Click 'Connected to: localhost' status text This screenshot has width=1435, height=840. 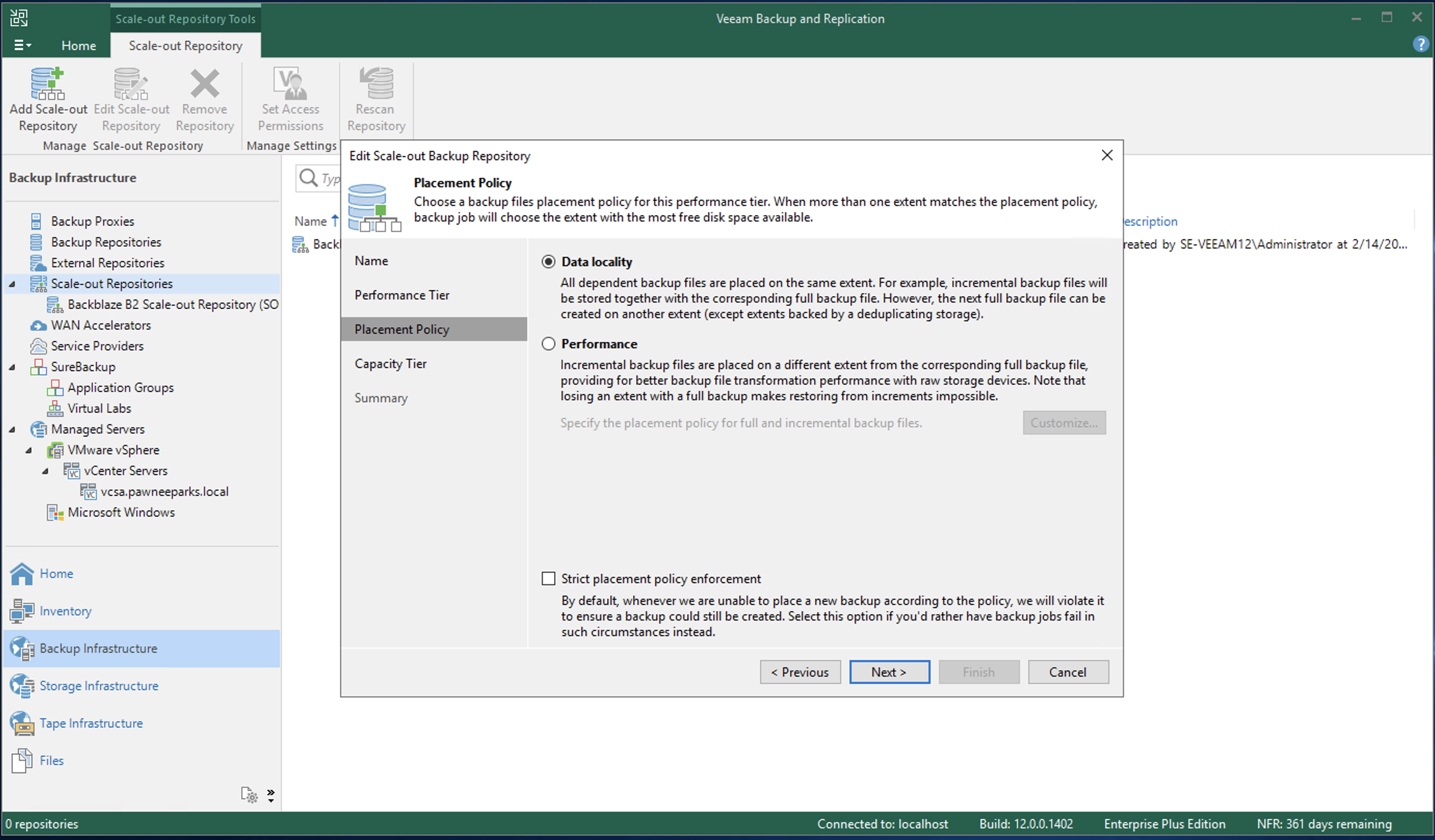[x=882, y=823]
